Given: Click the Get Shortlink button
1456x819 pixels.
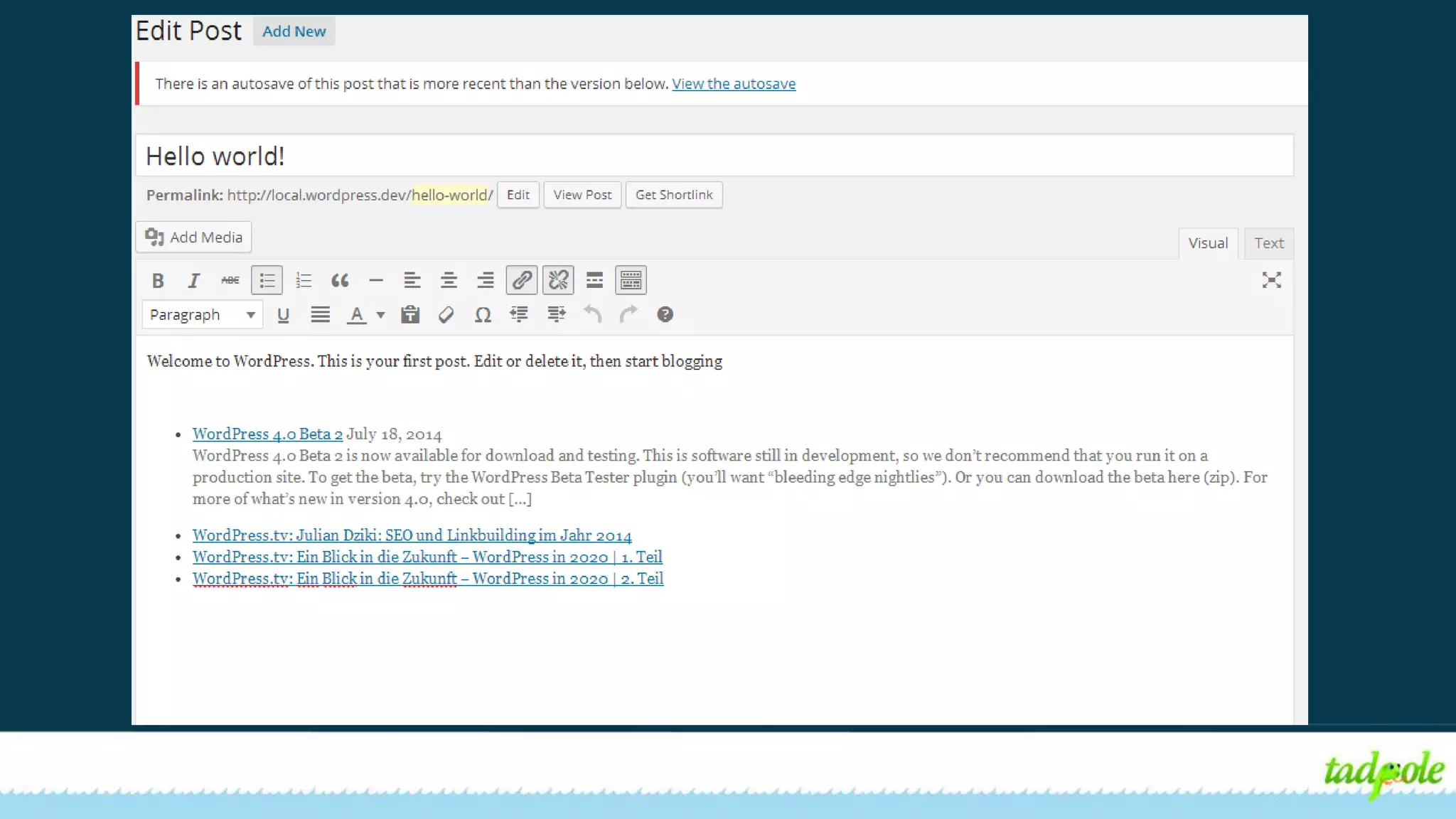Looking at the screenshot, I should (x=674, y=195).
